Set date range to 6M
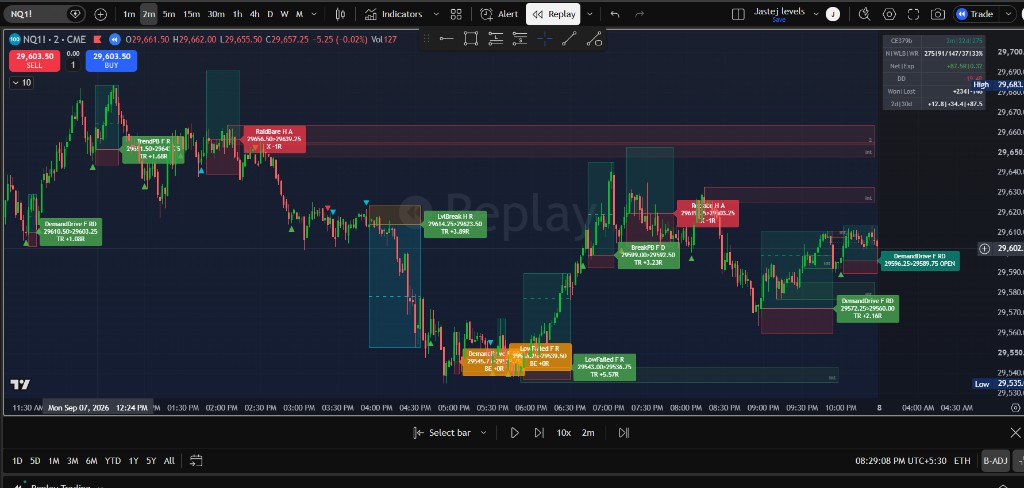The width and height of the screenshot is (1024, 488). point(91,461)
